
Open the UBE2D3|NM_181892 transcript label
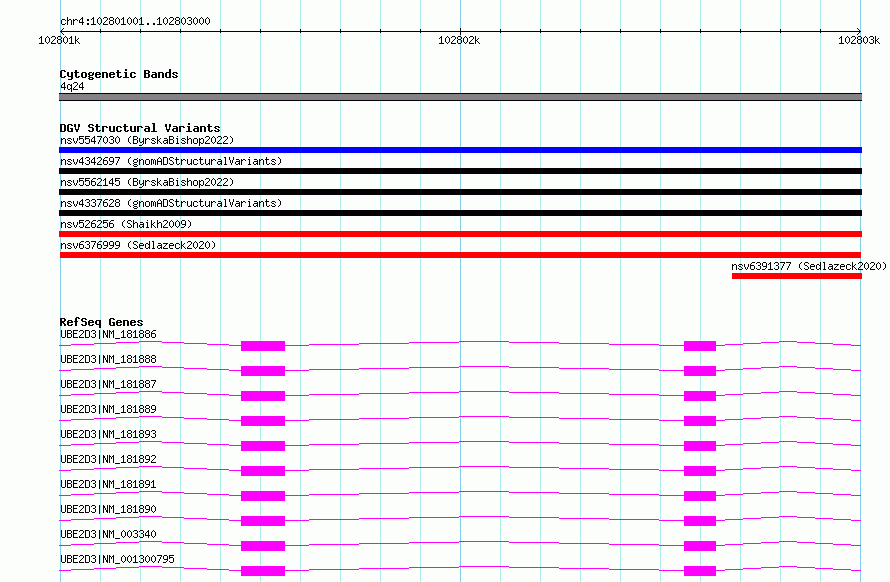[108, 459]
